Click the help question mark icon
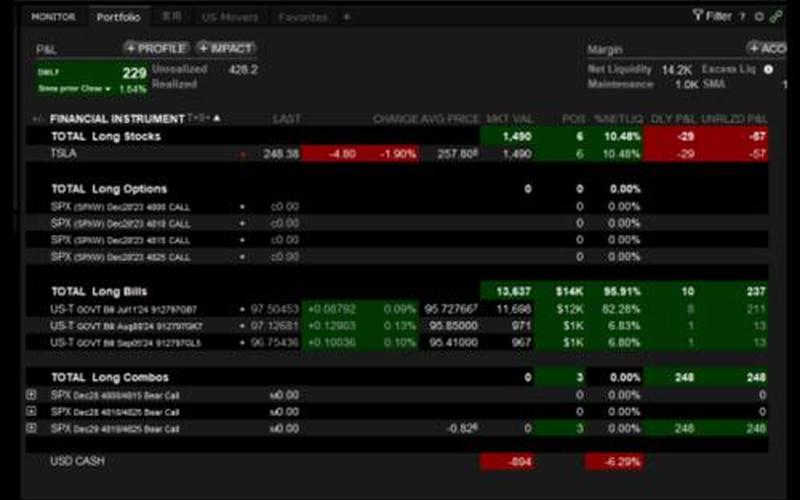The height and width of the screenshot is (500, 800). tap(742, 16)
